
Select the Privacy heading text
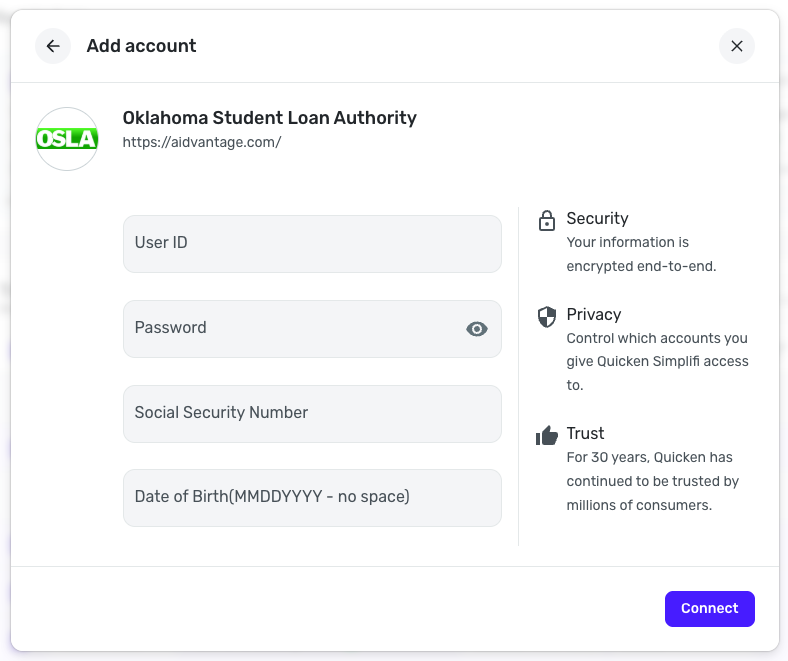(594, 314)
